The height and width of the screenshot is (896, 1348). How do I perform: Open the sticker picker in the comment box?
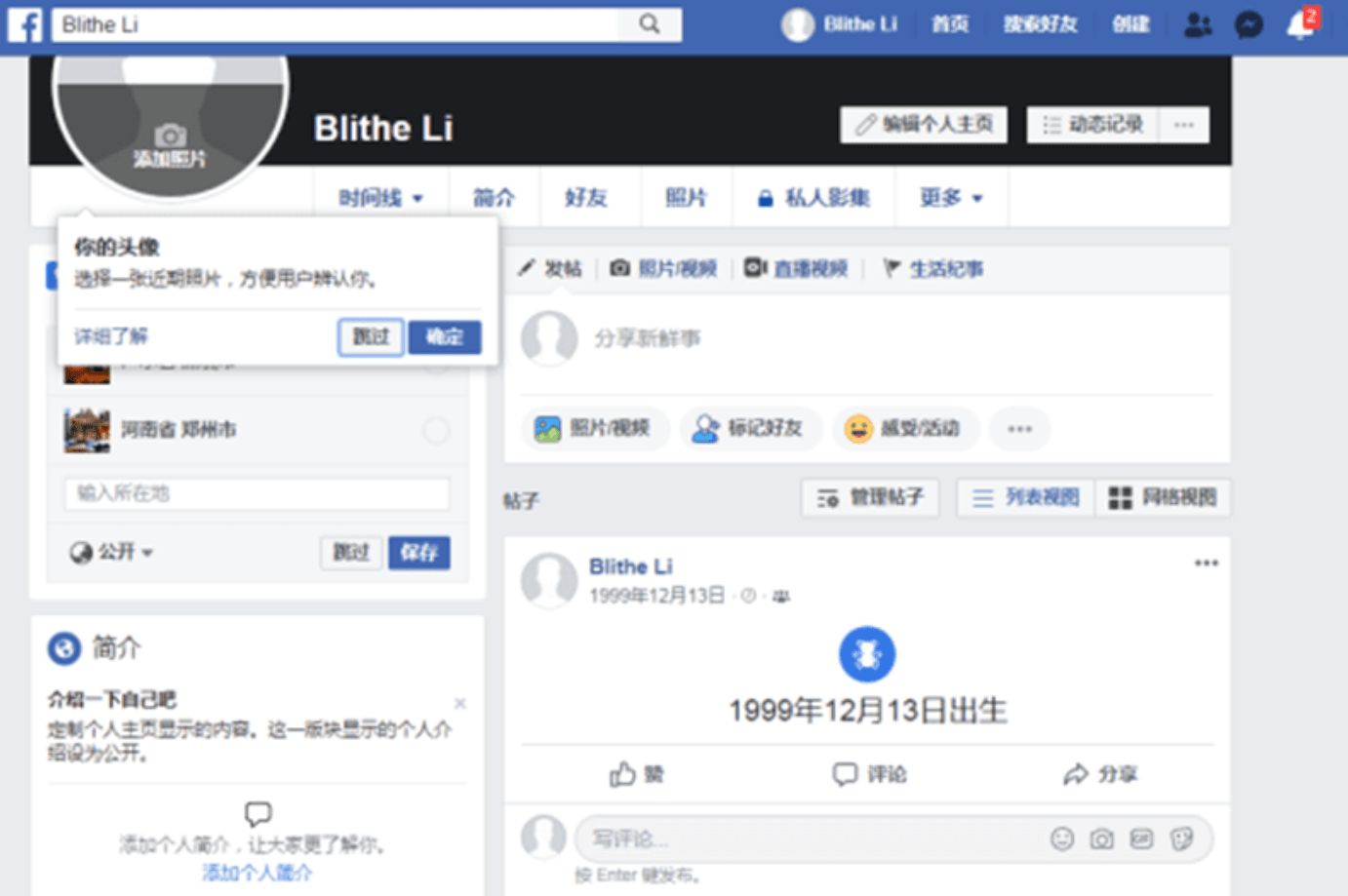(x=1183, y=838)
